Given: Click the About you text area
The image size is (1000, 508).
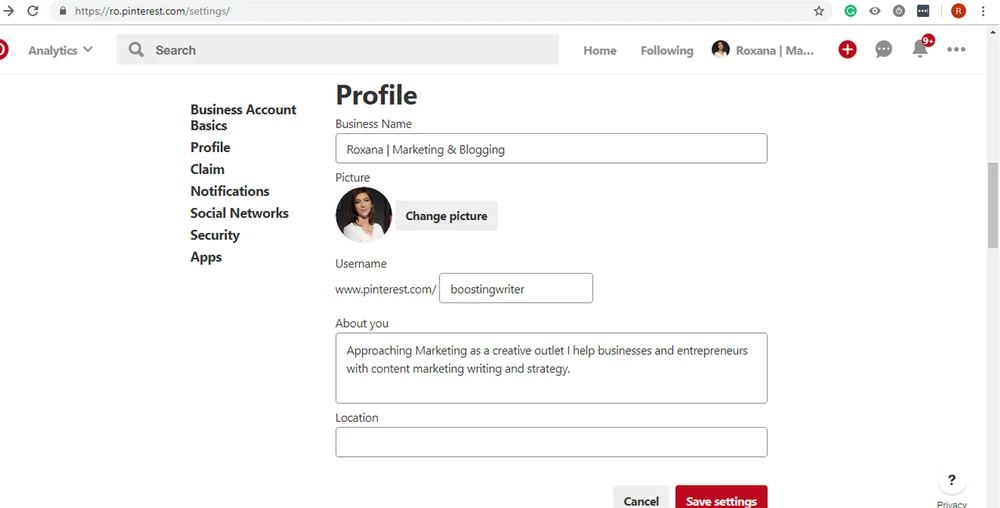Looking at the screenshot, I should 551,368.
